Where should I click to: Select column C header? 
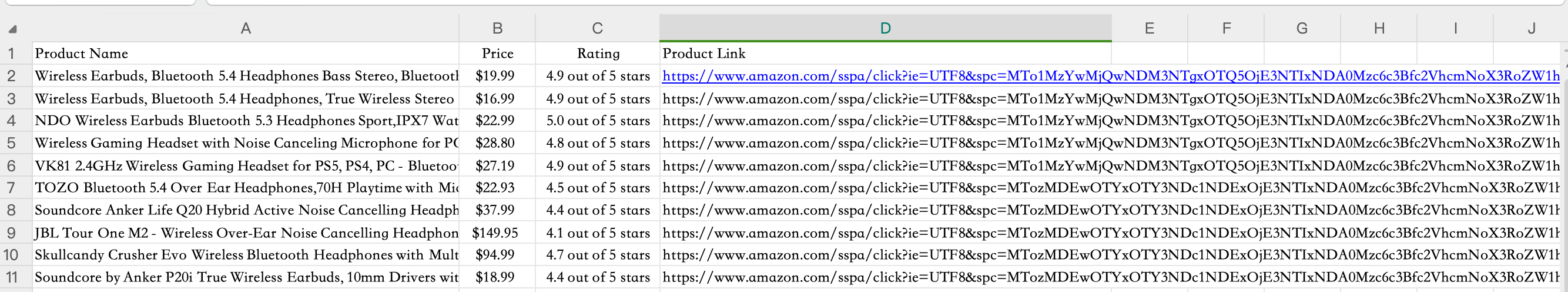[597, 28]
